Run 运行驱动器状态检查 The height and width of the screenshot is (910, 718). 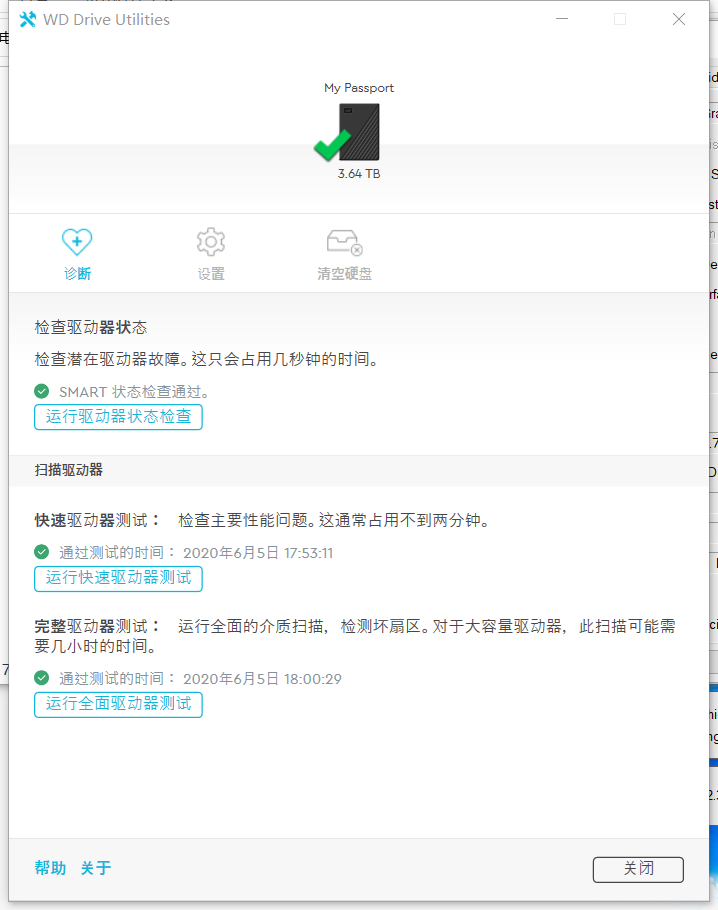118,417
